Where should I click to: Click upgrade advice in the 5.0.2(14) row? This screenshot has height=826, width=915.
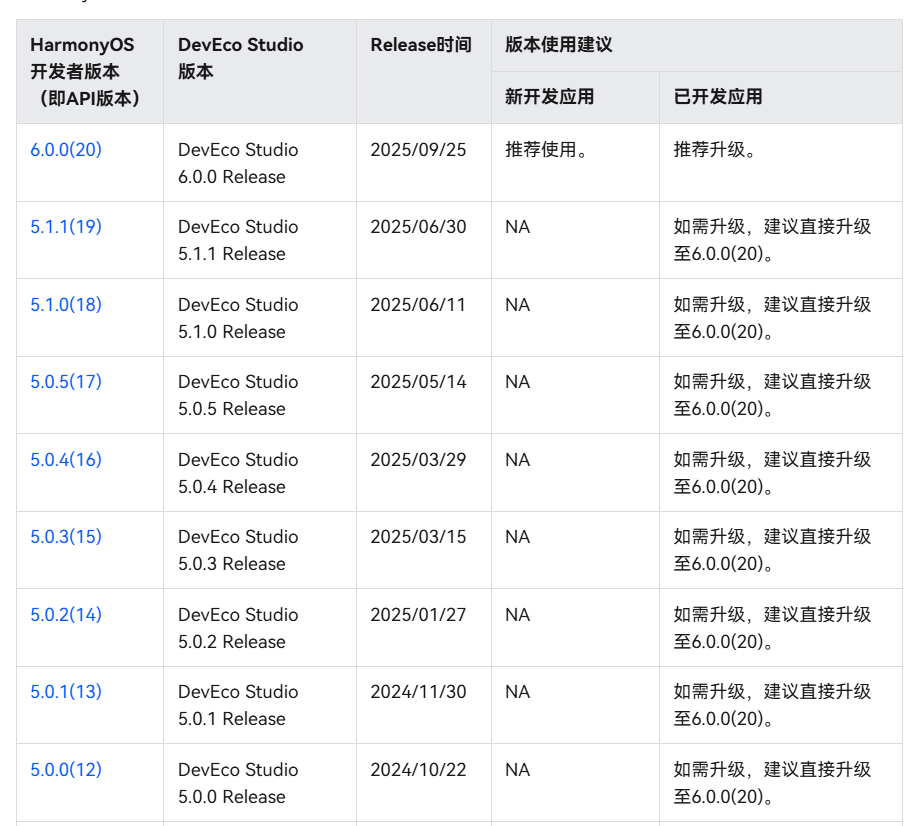tap(772, 628)
